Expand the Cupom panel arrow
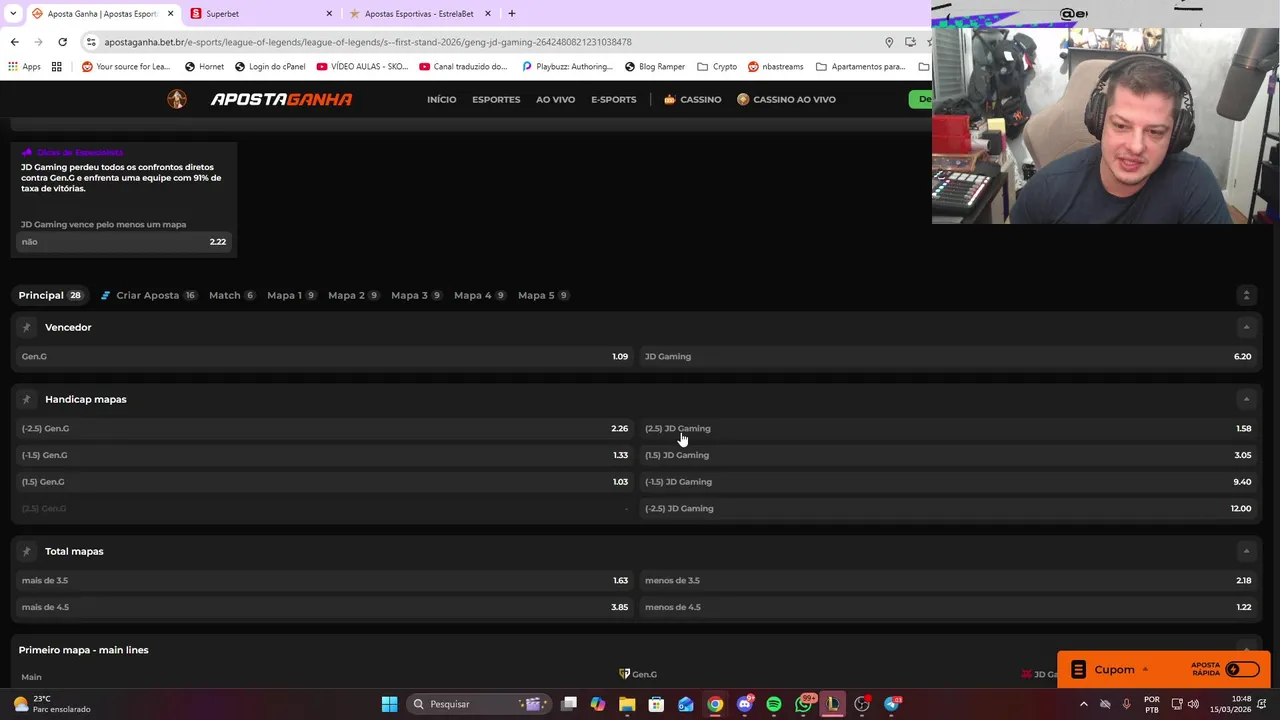 tap(1145, 670)
